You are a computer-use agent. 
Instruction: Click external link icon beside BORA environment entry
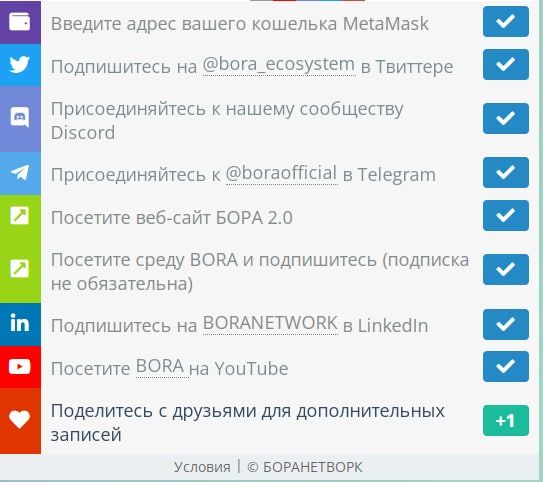[20, 269]
